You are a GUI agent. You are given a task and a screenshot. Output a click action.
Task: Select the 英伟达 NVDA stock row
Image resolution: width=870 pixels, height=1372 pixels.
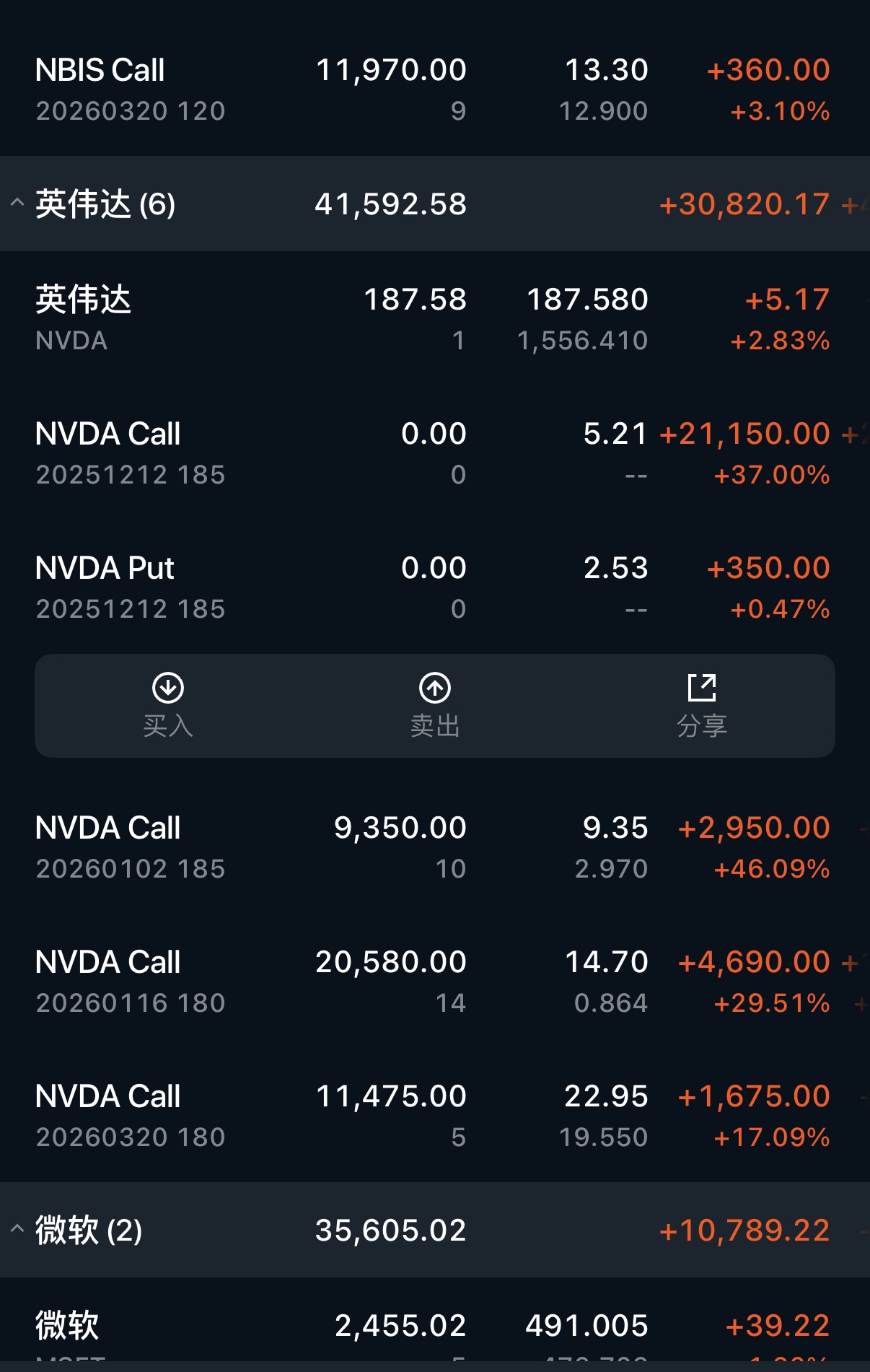(x=435, y=319)
